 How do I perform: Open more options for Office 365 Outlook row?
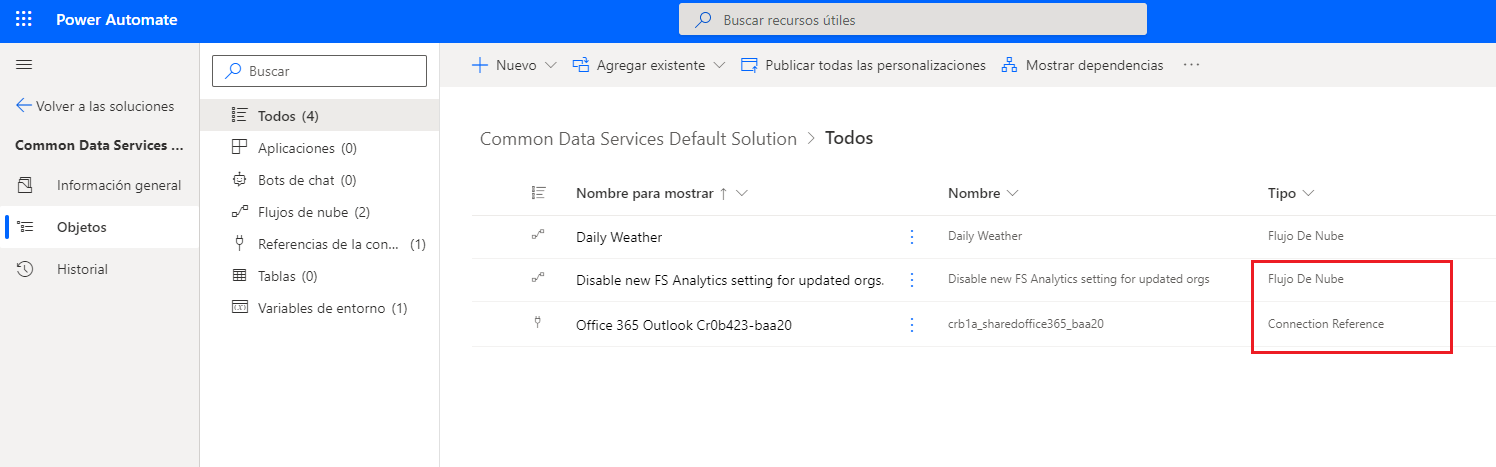911,325
